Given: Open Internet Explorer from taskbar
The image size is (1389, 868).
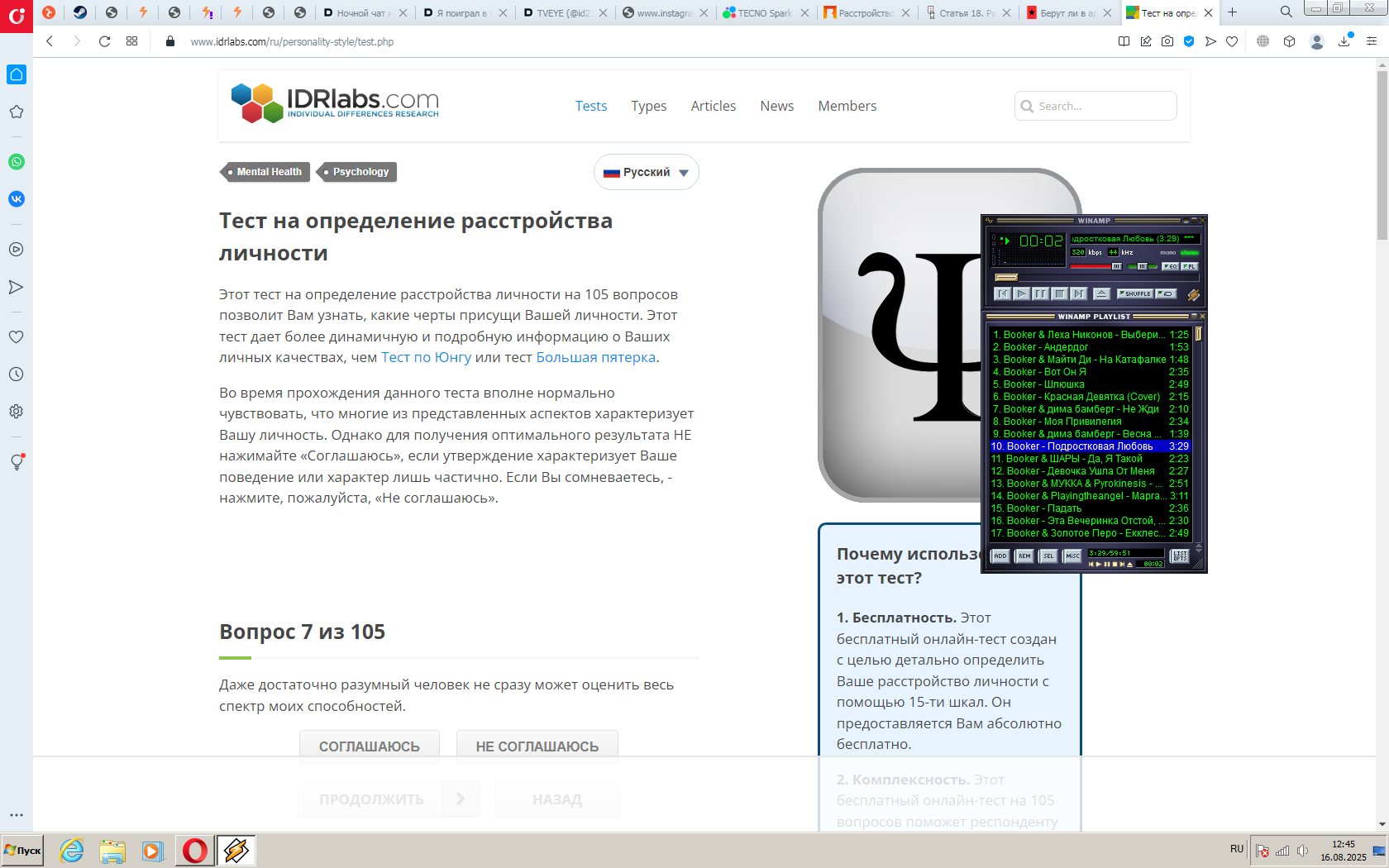Looking at the screenshot, I should [x=72, y=851].
